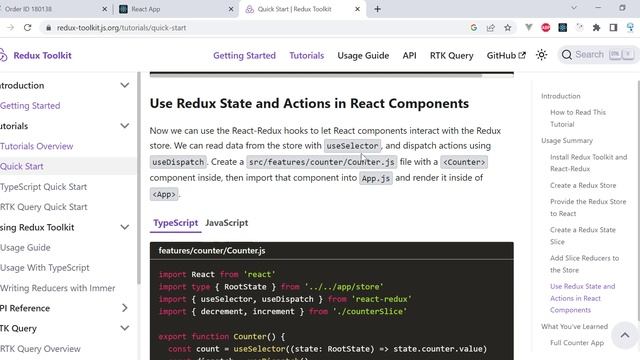Screen dimensions: 640x360
Task: Open a new browser tab with plus
Action: point(378,9)
